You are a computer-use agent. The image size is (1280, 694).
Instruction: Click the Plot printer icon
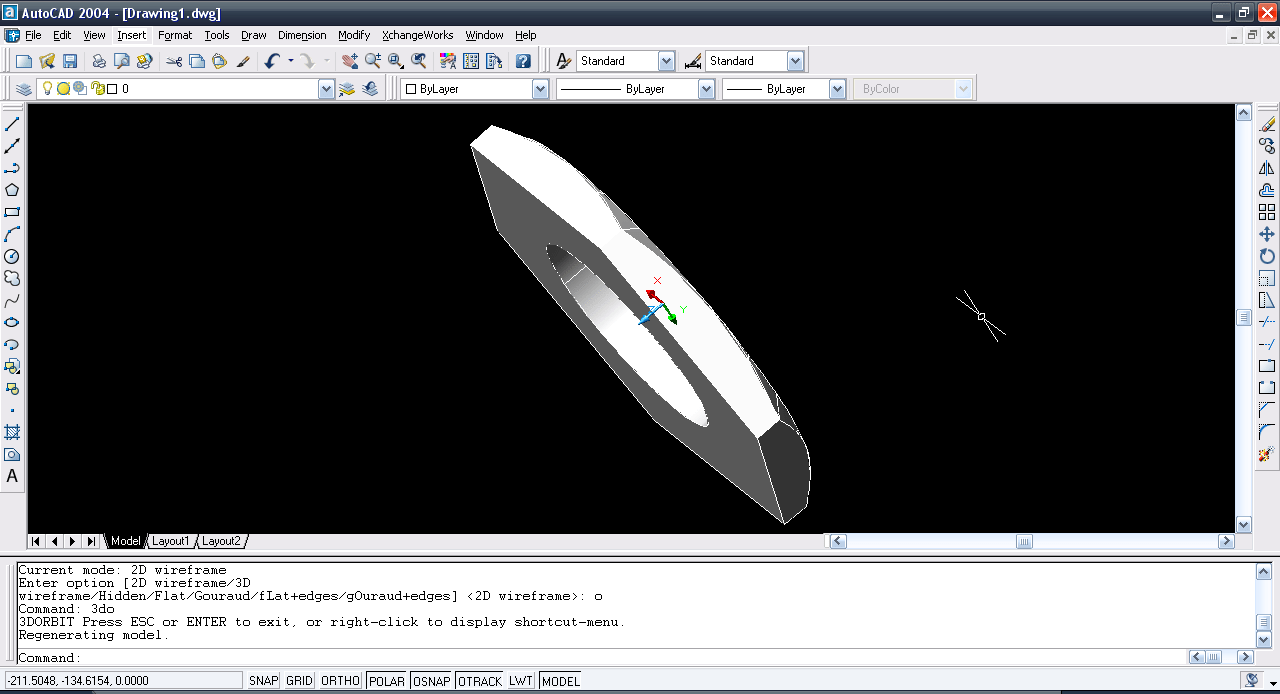[x=99, y=61]
